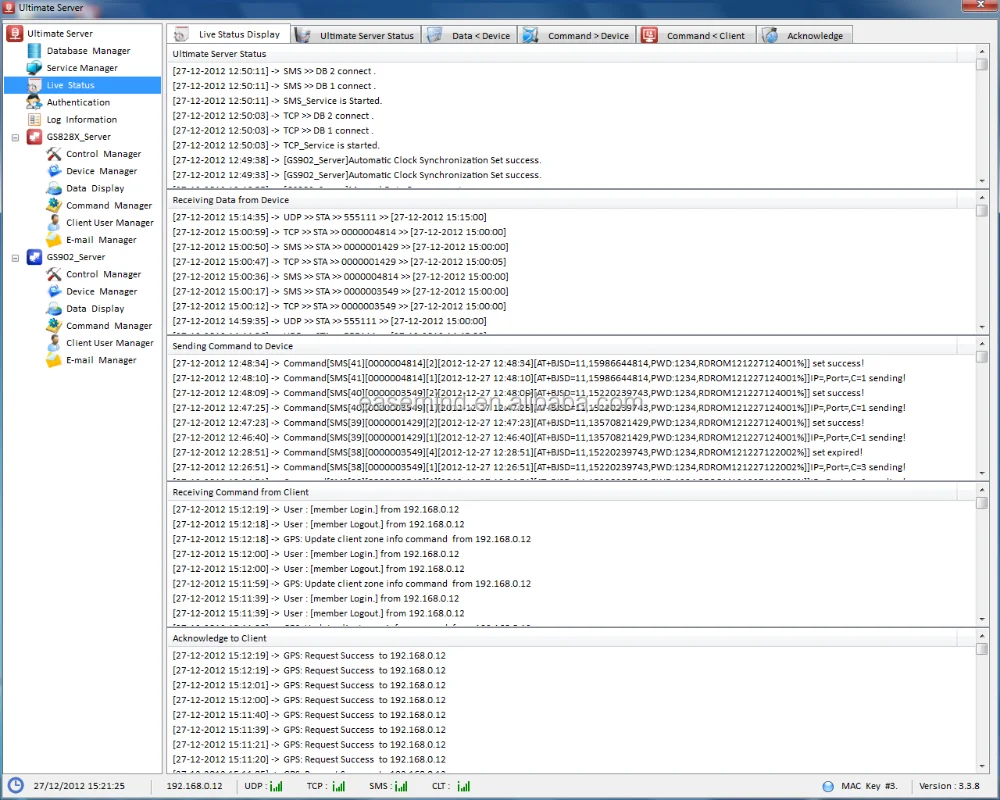Click the MAC Key globe icon
Screen dimensions: 1000x800
tap(828, 786)
